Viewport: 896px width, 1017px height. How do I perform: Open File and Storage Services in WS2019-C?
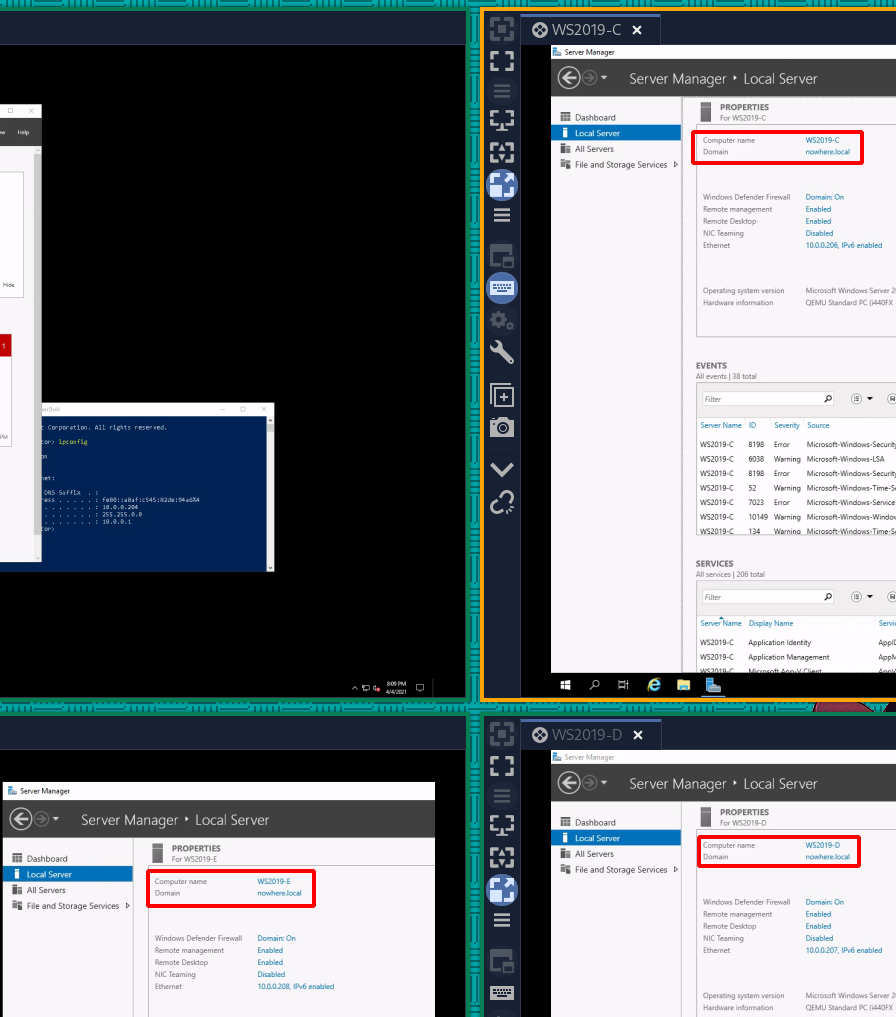coord(621,165)
